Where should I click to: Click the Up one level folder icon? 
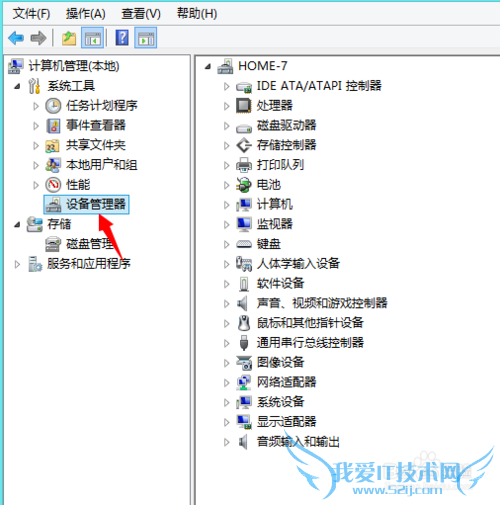69,38
